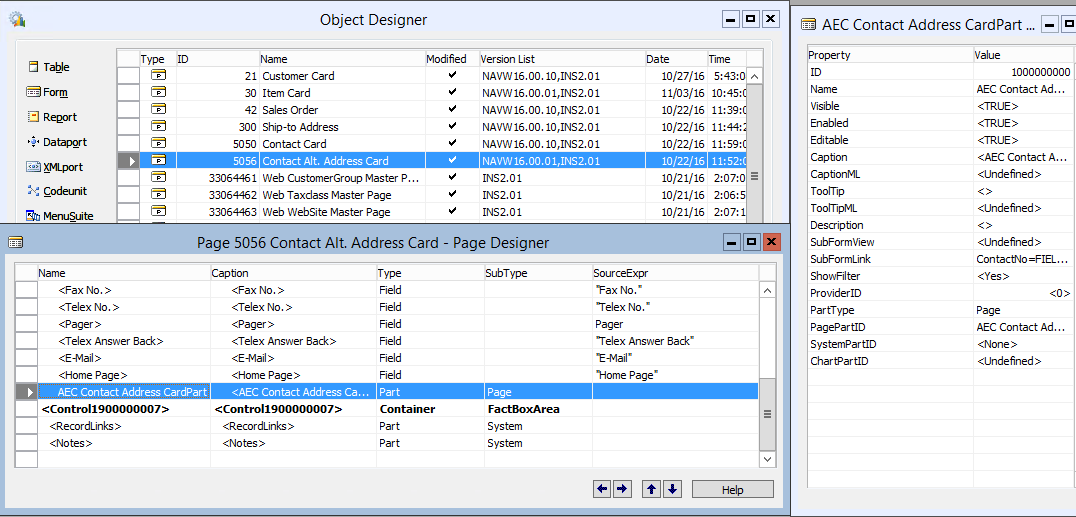Click the page type icon for Customer Card
Image resolution: width=1076 pixels, height=517 pixels.
point(158,76)
